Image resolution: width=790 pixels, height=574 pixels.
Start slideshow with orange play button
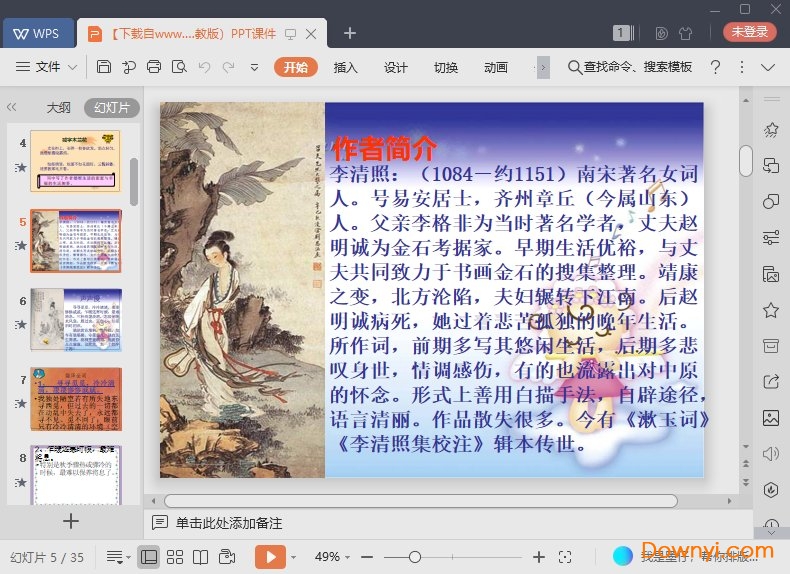coord(270,557)
